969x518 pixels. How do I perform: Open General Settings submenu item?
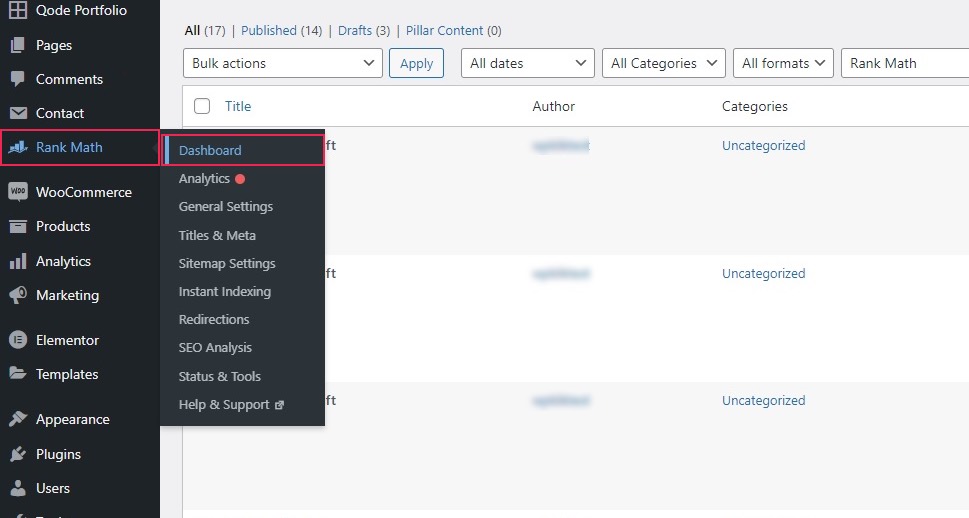pyautogui.click(x=226, y=206)
